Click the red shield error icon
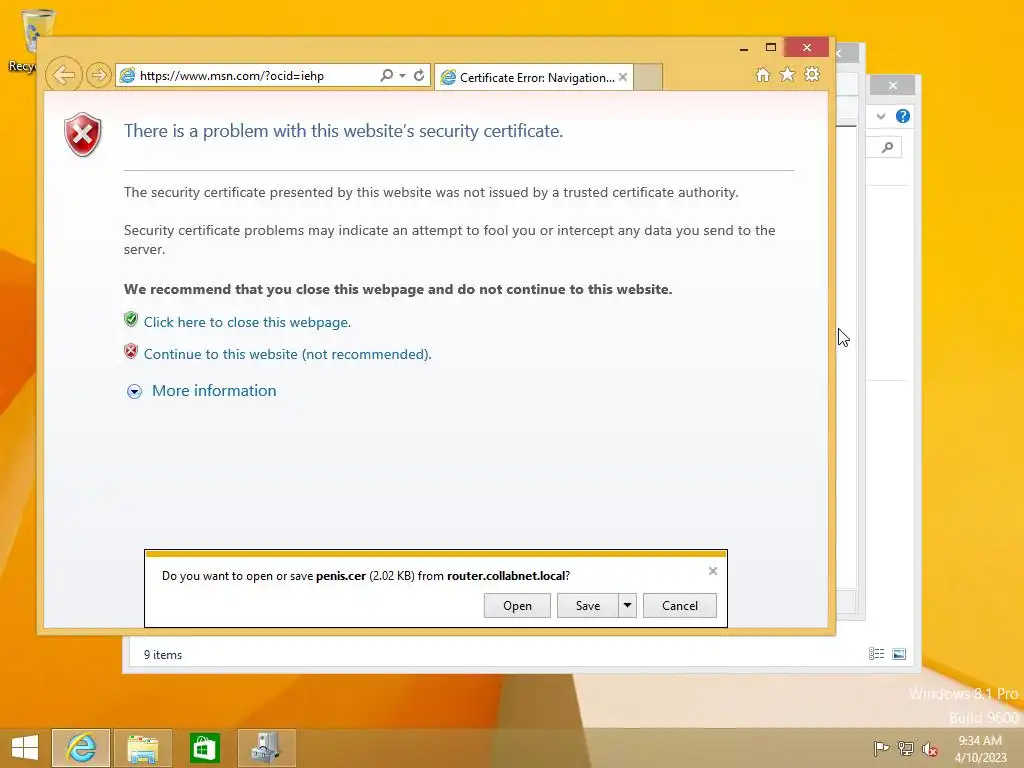This screenshot has height=768, width=1024. coord(82,135)
